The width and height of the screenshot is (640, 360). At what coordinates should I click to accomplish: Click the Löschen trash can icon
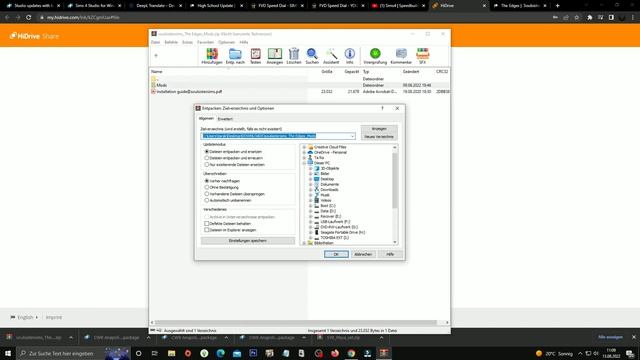pyautogui.click(x=294, y=56)
